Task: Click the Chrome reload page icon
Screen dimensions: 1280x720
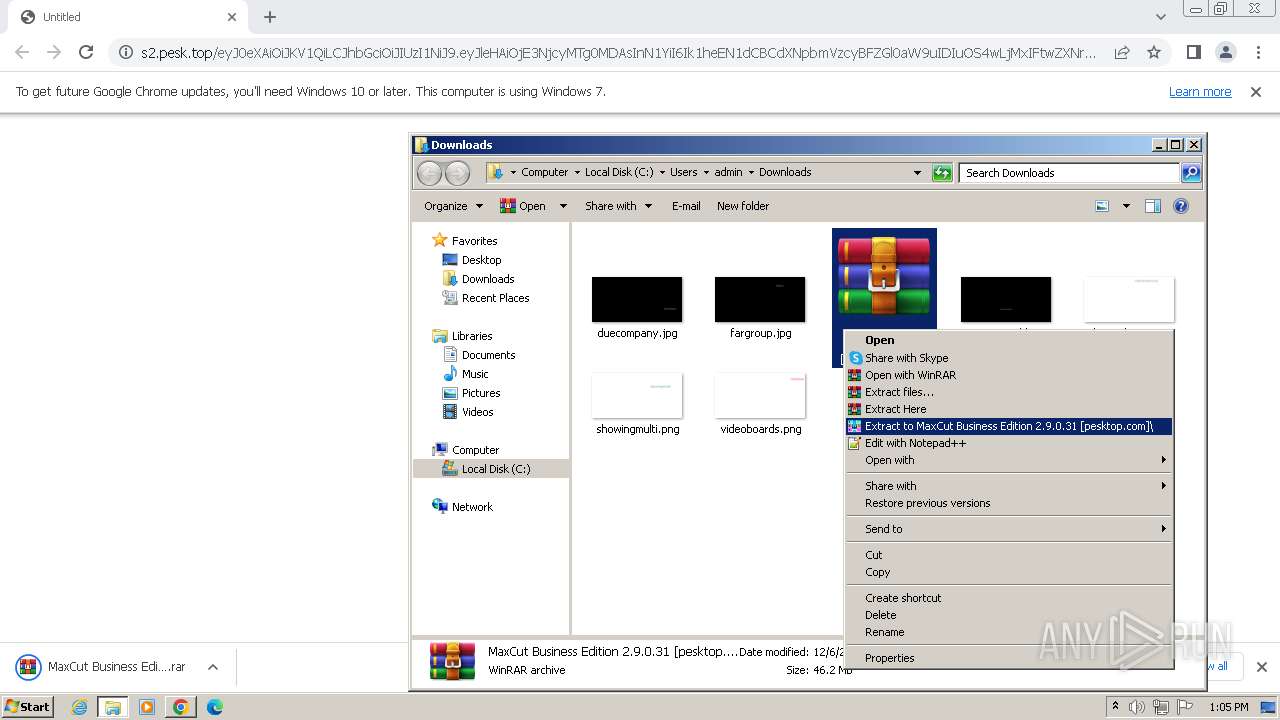Action: click(86, 52)
